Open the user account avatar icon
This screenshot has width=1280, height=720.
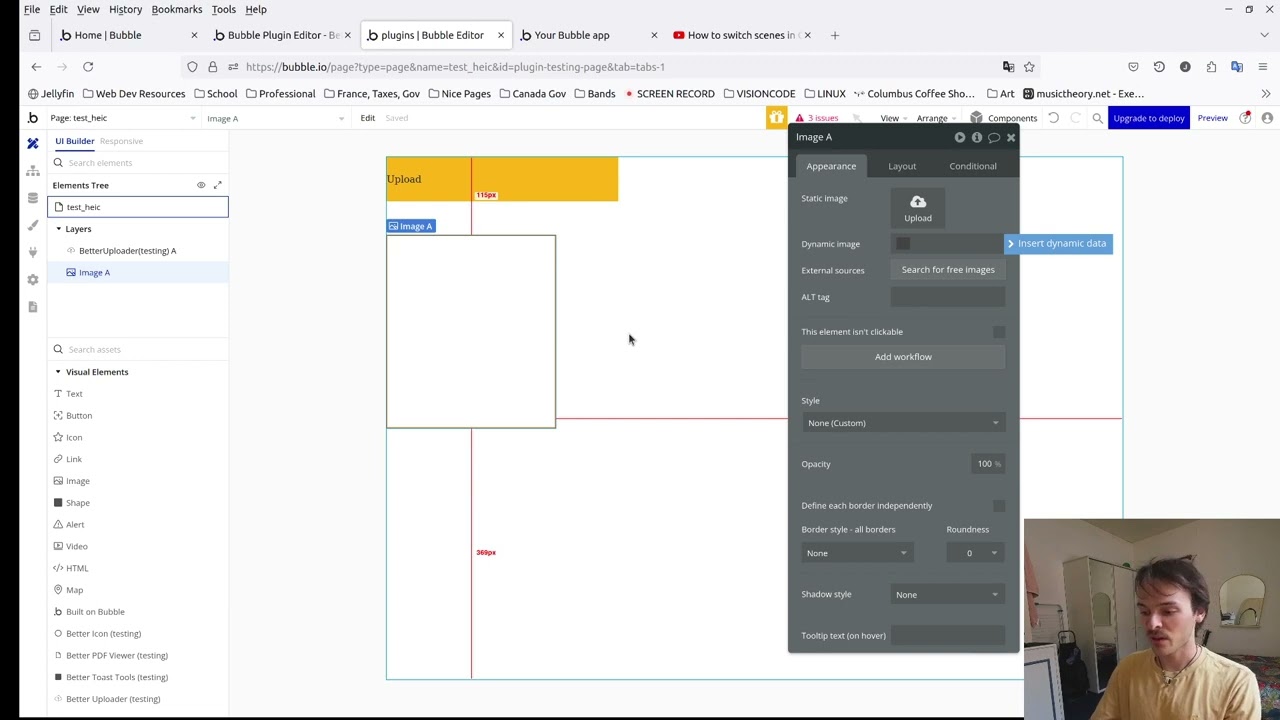click(x=1267, y=118)
